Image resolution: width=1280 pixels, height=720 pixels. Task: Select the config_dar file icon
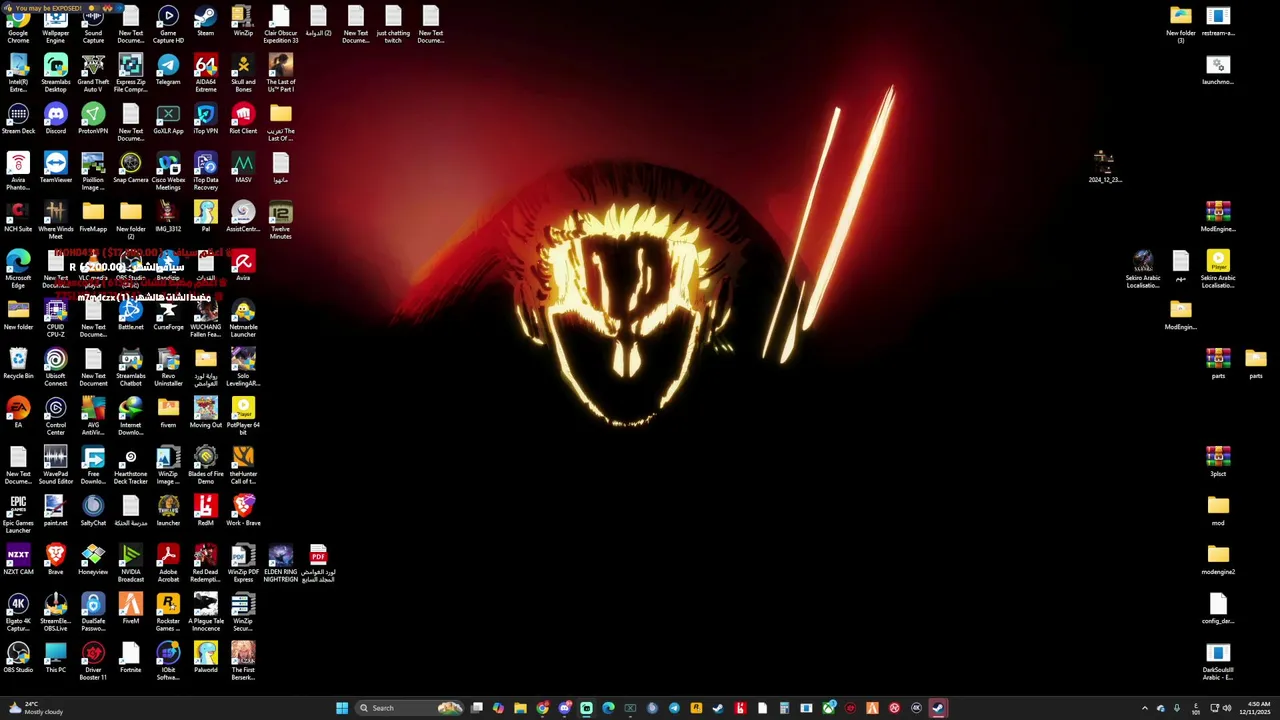(x=1218, y=609)
